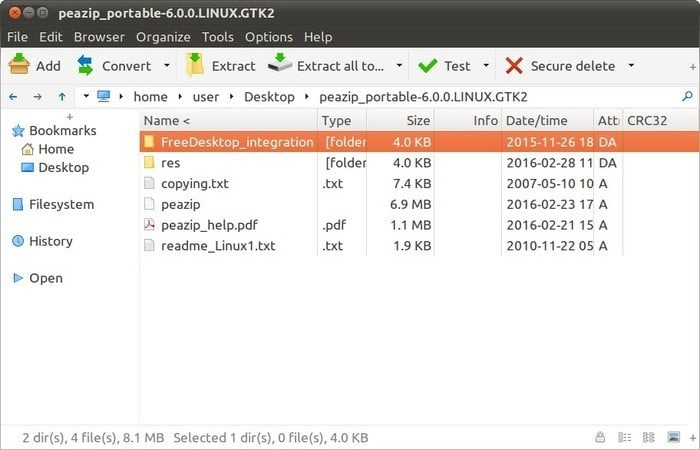Go forward with the right arrow
This screenshot has height=450, width=700.
pos(38,96)
